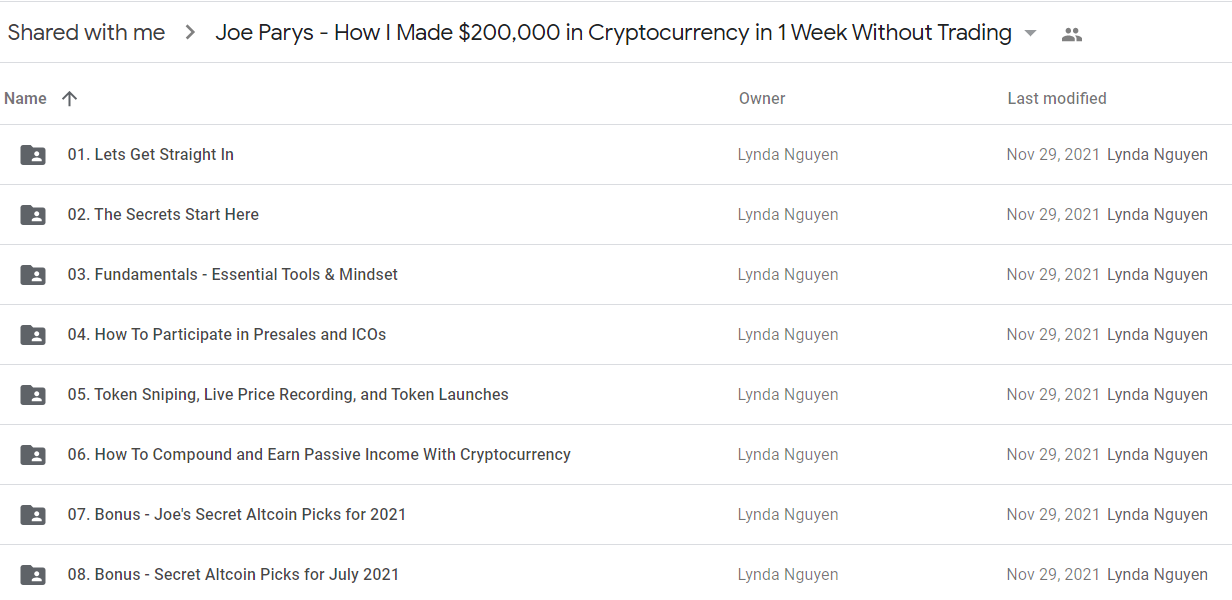Click folder icon of 03. Fundamentals row
Viewport: 1232px width, 600px height.
pos(33,275)
